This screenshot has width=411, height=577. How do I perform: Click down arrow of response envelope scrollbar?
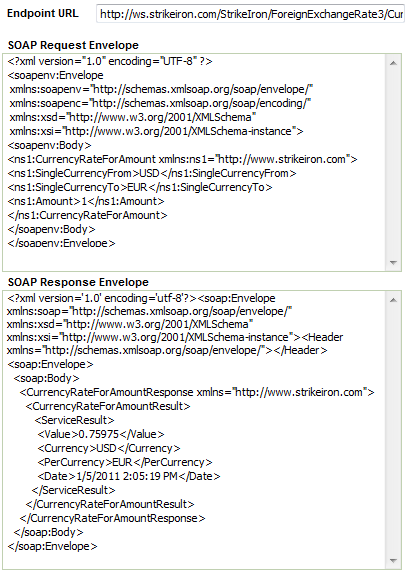[x=393, y=561]
